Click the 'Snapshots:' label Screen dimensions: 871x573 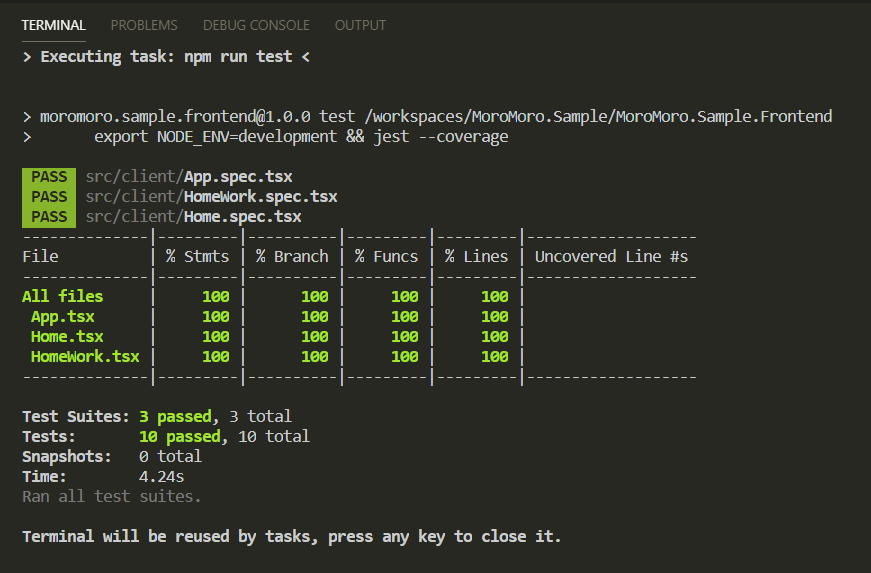point(67,456)
